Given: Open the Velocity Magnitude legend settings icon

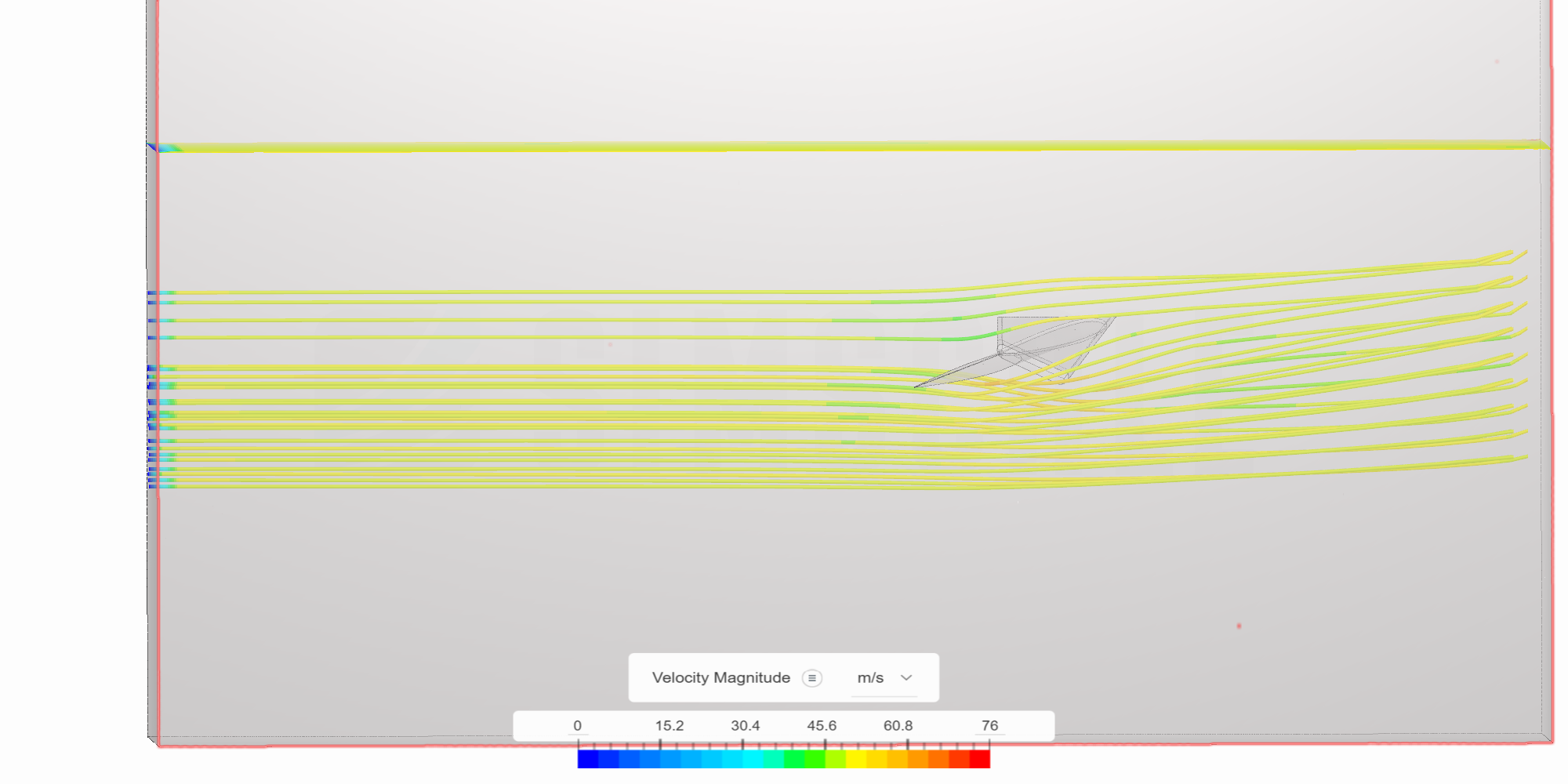Looking at the screenshot, I should click(x=812, y=678).
